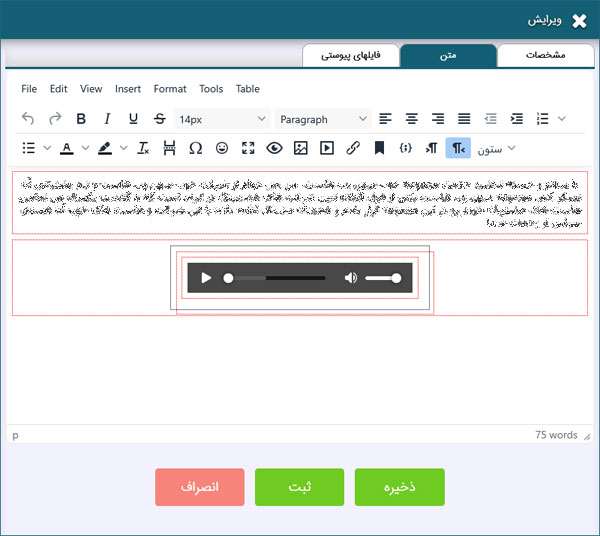Align text to the left
Image resolution: width=600 pixels, height=536 pixels.
pos(385,119)
